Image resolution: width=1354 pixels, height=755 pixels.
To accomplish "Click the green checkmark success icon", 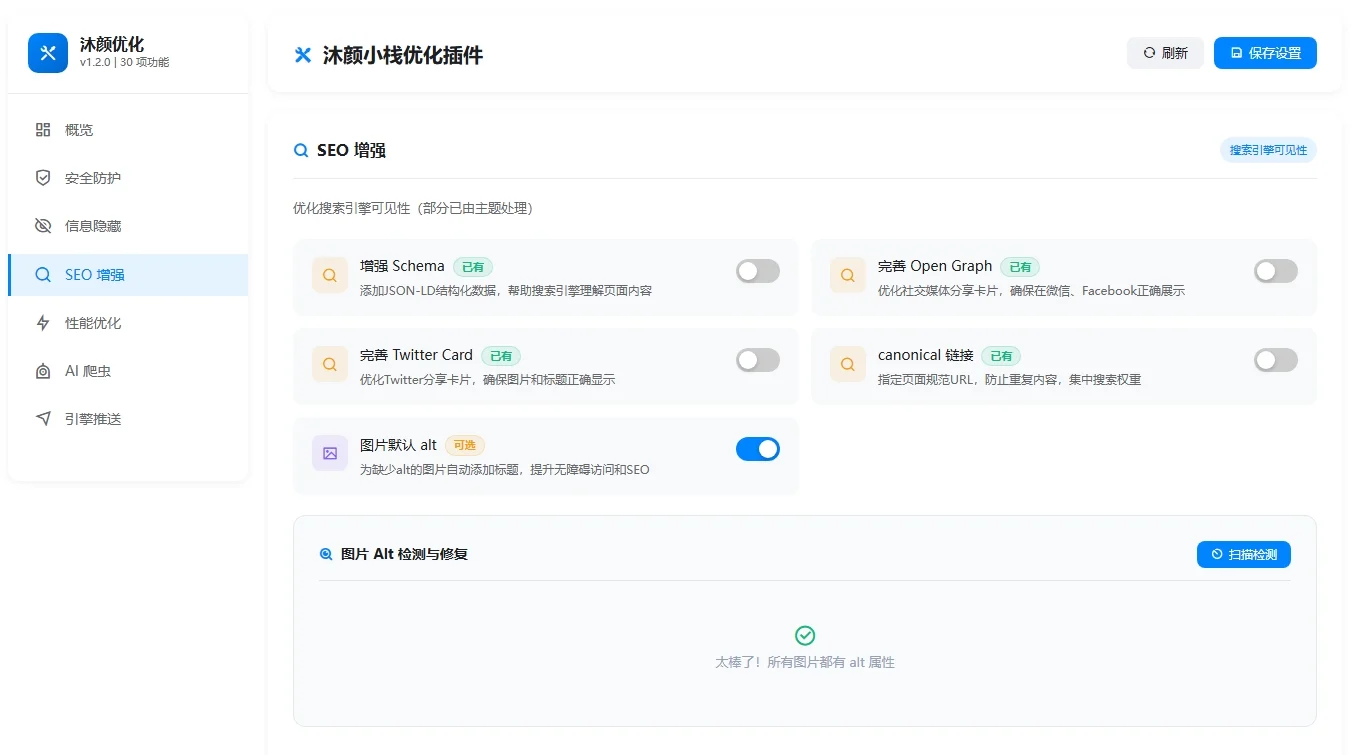I will (805, 636).
